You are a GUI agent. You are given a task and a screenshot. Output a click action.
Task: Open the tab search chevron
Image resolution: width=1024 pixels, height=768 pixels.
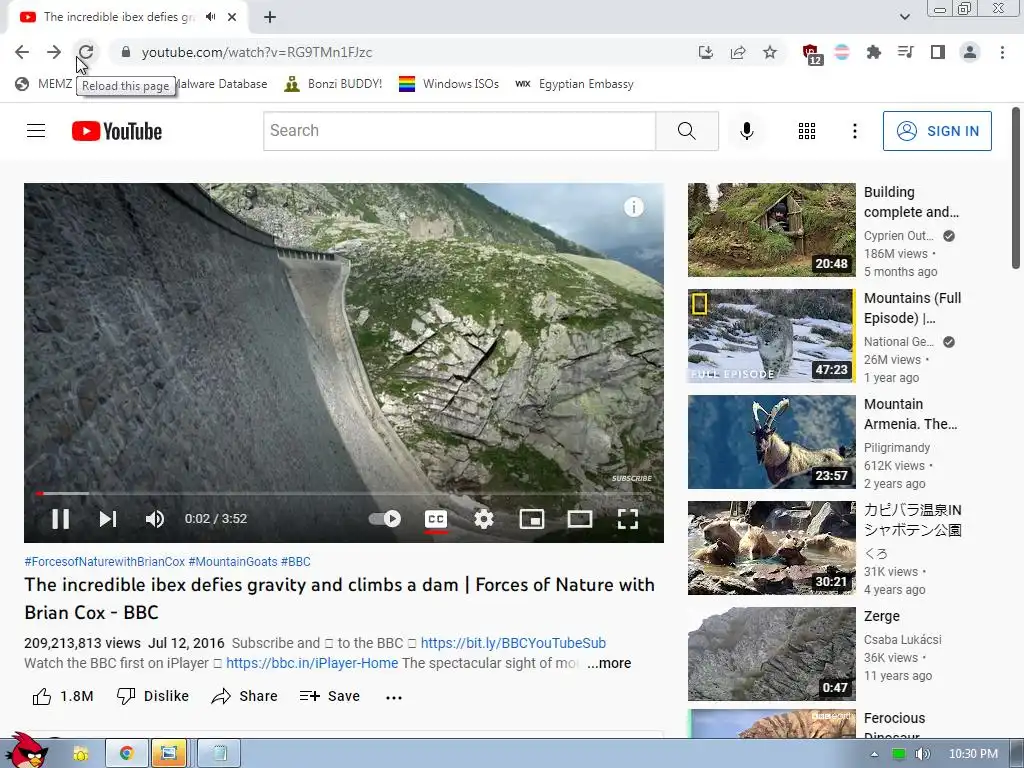click(904, 17)
